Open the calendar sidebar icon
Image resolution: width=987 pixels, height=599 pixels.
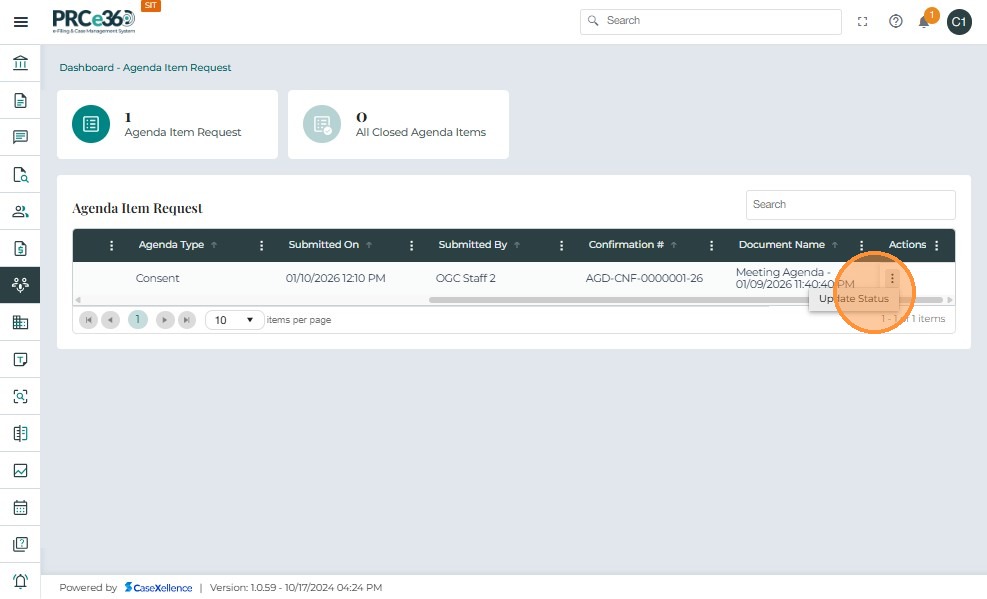20,507
